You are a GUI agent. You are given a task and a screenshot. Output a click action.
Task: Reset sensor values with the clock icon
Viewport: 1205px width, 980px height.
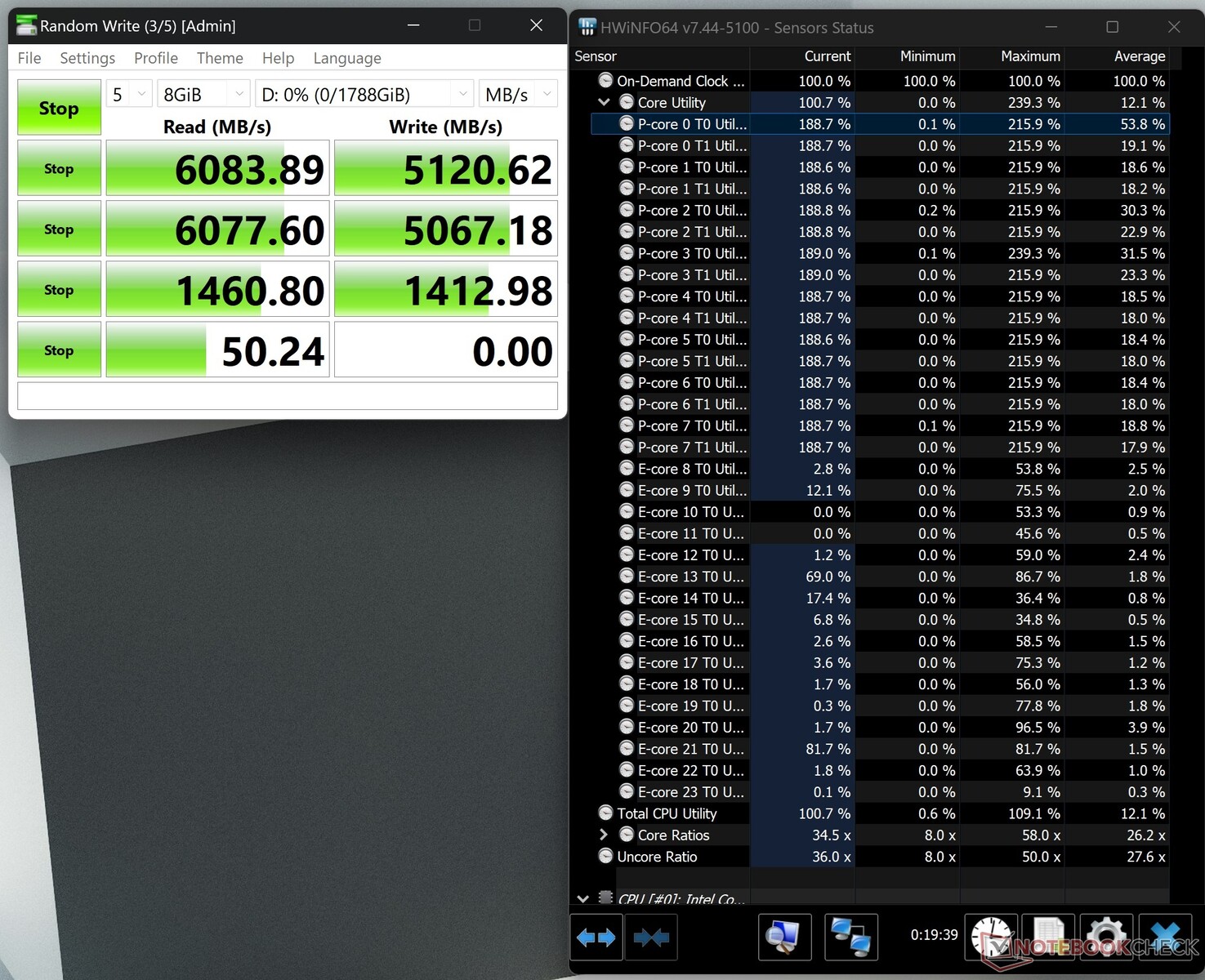tap(991, 937)
